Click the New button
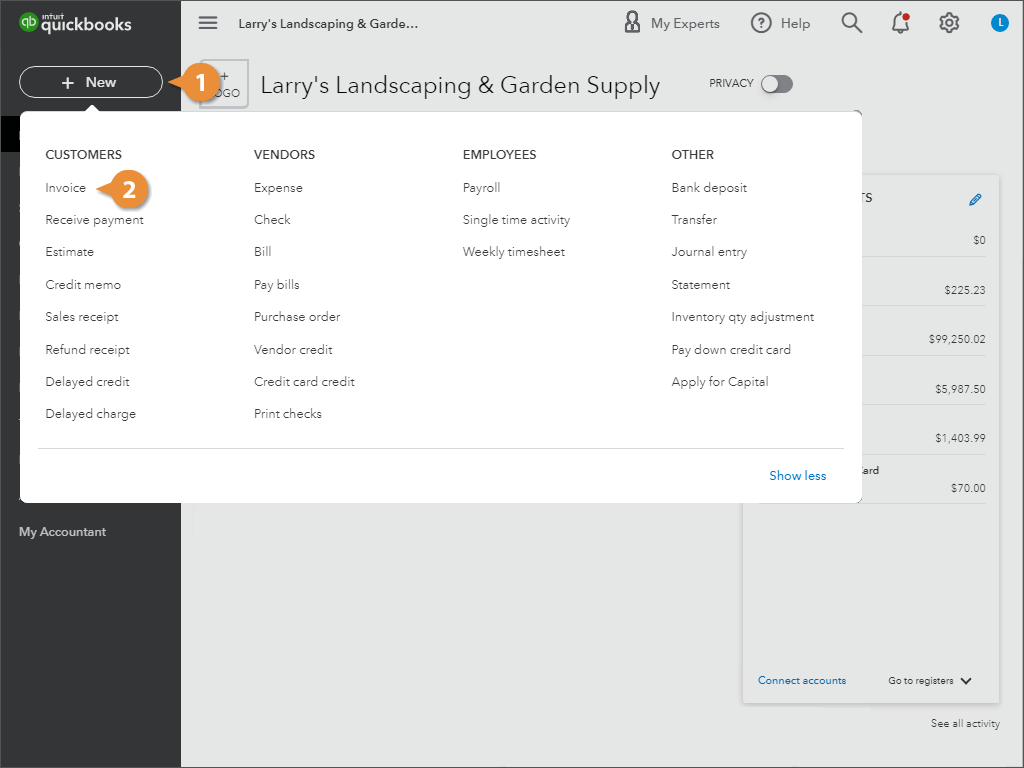1024x768 pixels. (x=90, y=82)
